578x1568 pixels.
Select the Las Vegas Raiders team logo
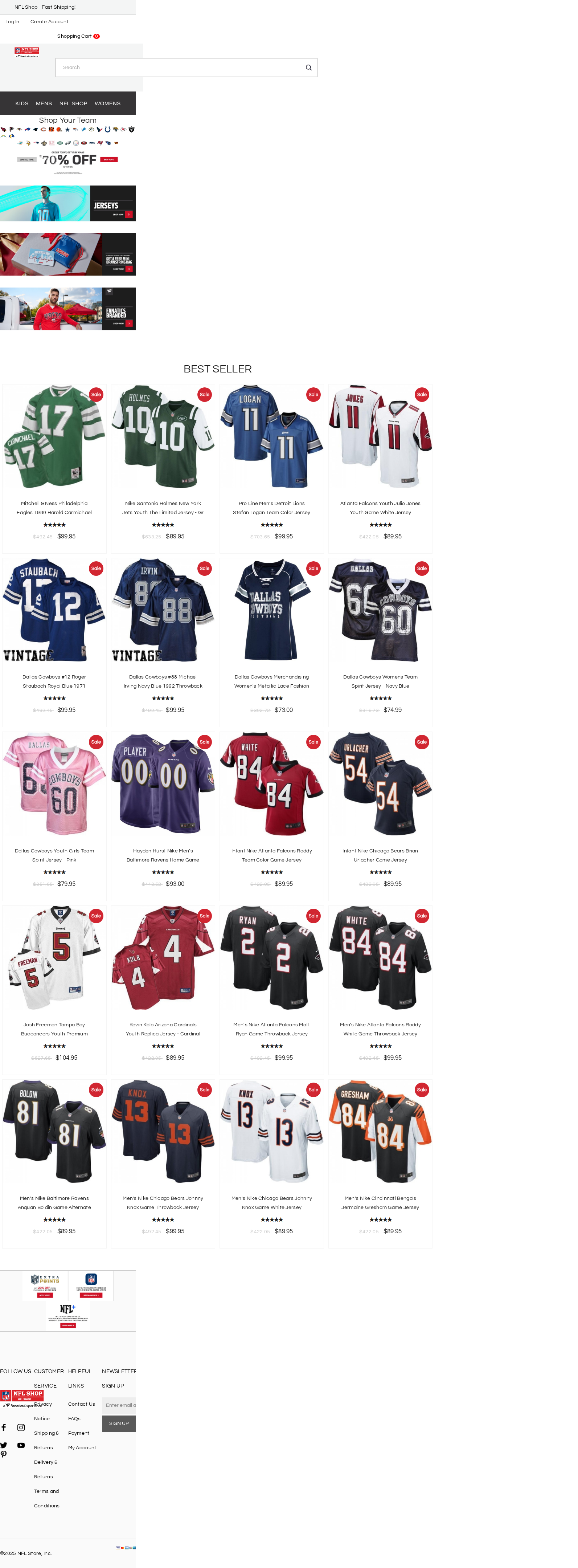[x=131, y=129]
